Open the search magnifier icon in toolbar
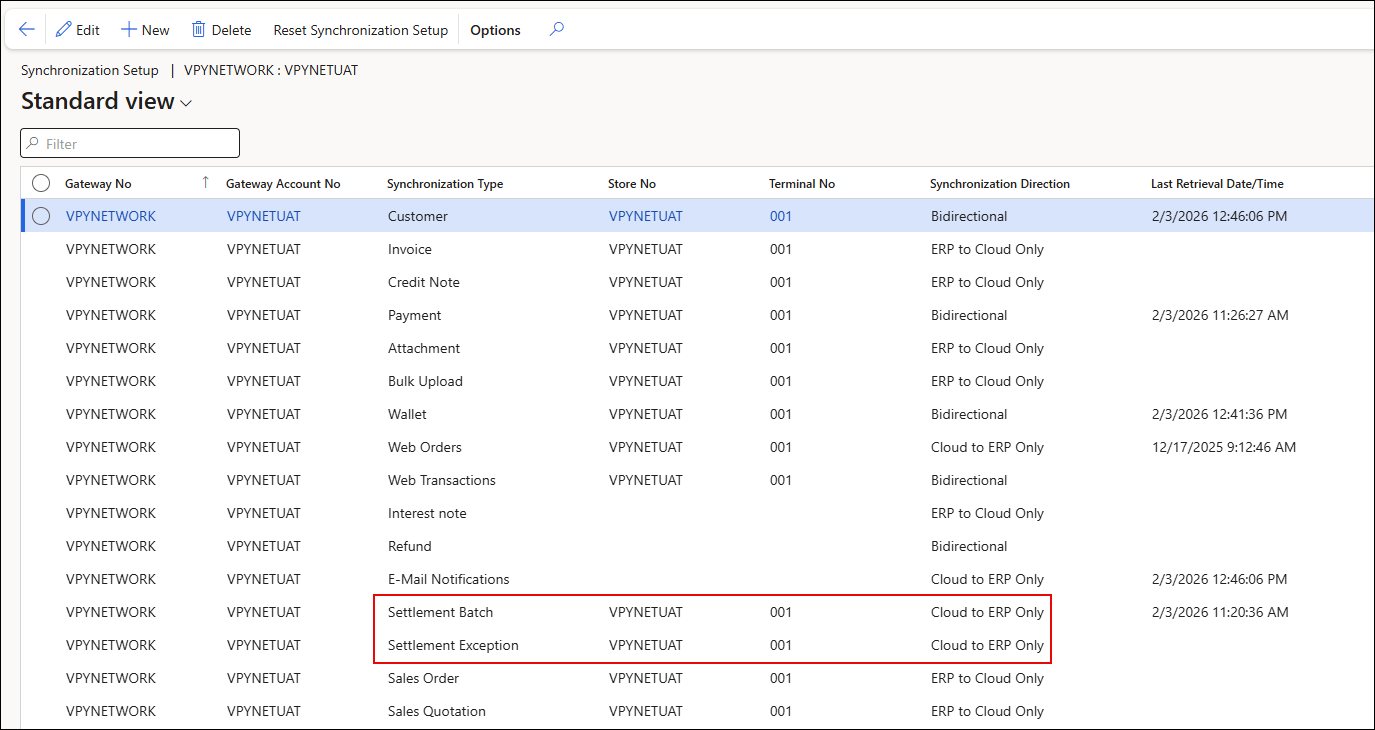 557,30
